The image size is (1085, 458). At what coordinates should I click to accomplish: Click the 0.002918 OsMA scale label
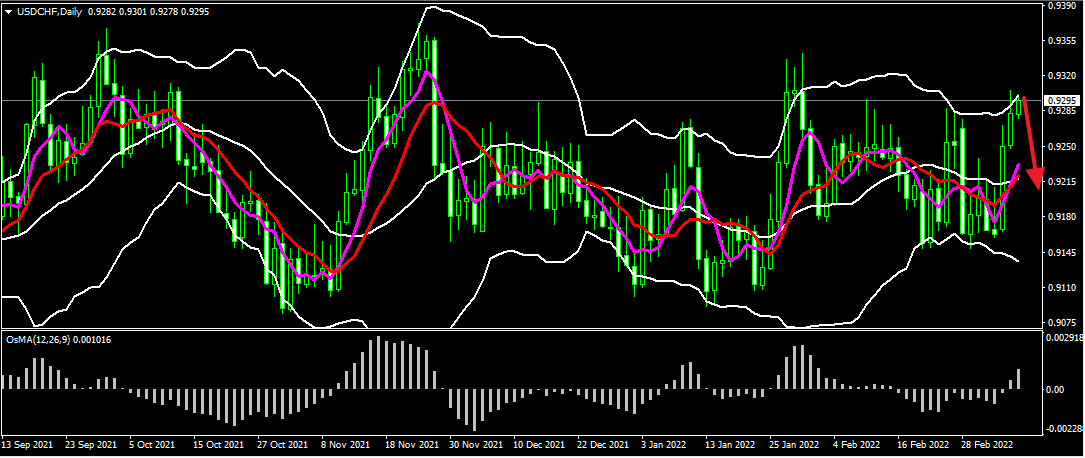click(1063, 341)
